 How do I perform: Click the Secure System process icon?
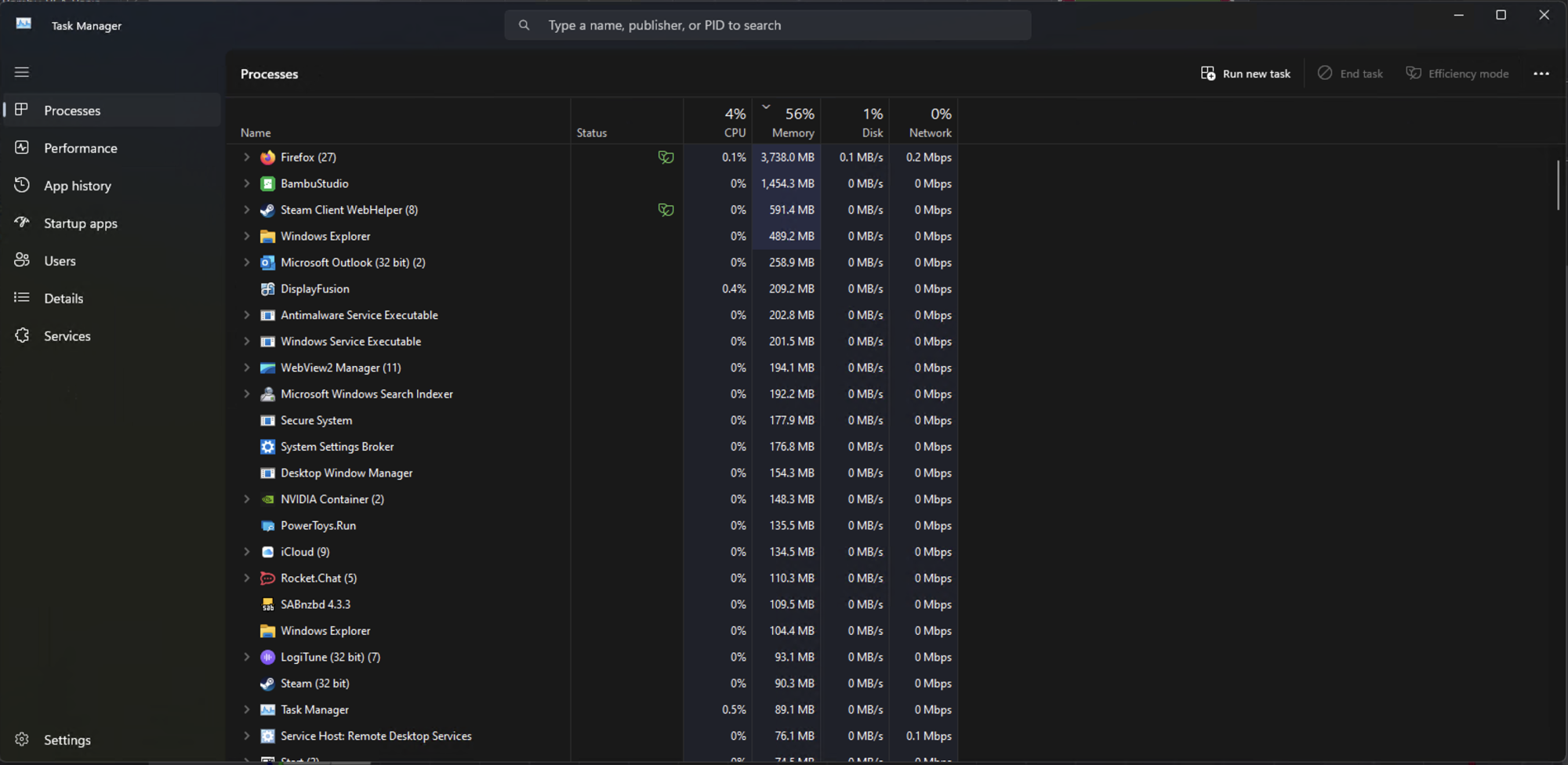coord(267,420)
